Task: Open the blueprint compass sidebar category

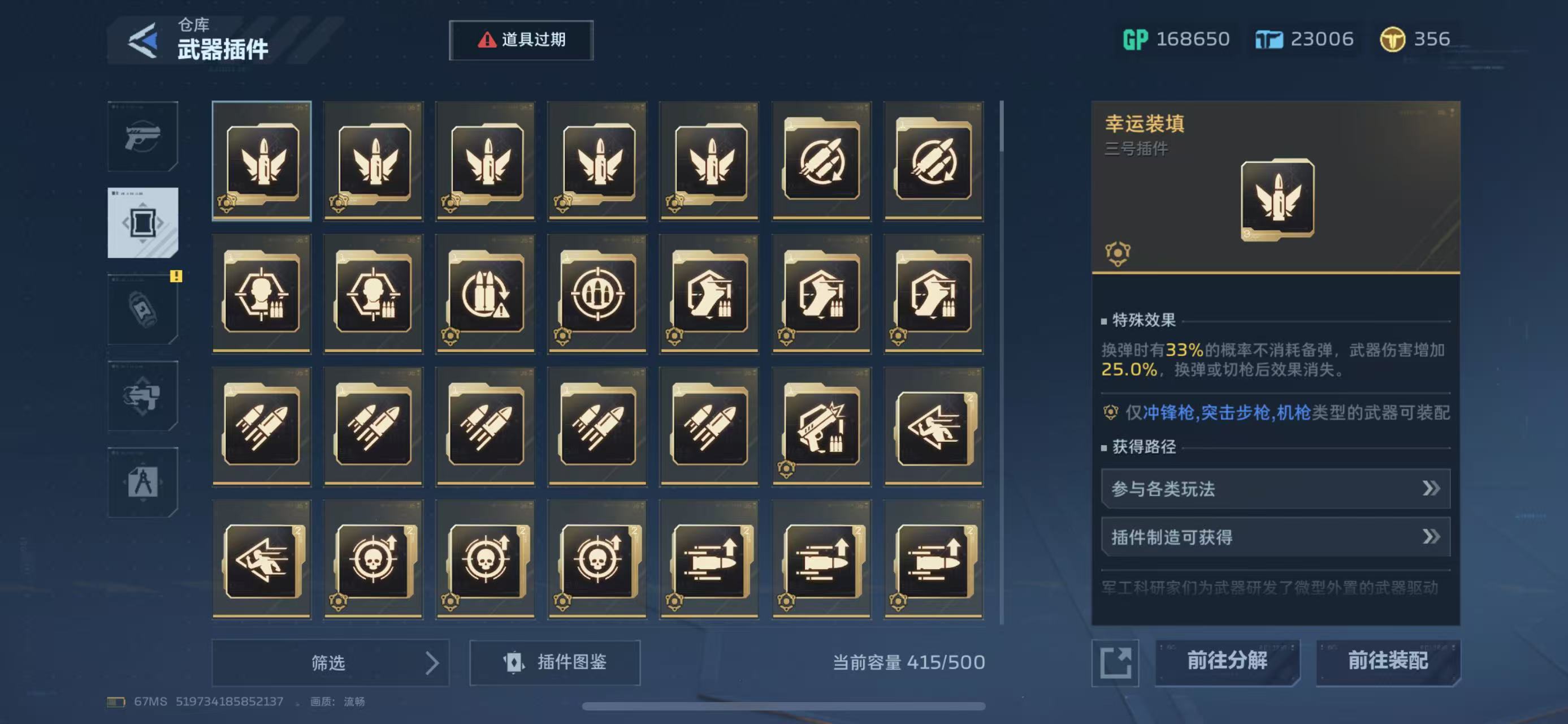Action: pos(143,482)
